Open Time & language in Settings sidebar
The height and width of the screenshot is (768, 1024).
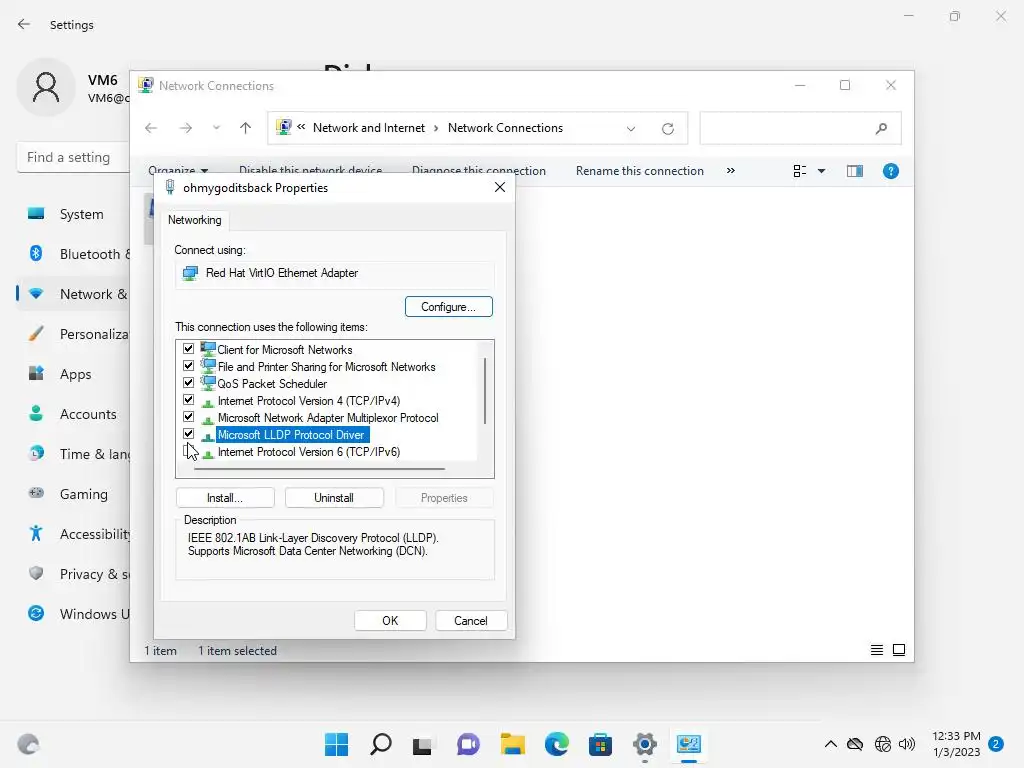click(x=73, y=454)
